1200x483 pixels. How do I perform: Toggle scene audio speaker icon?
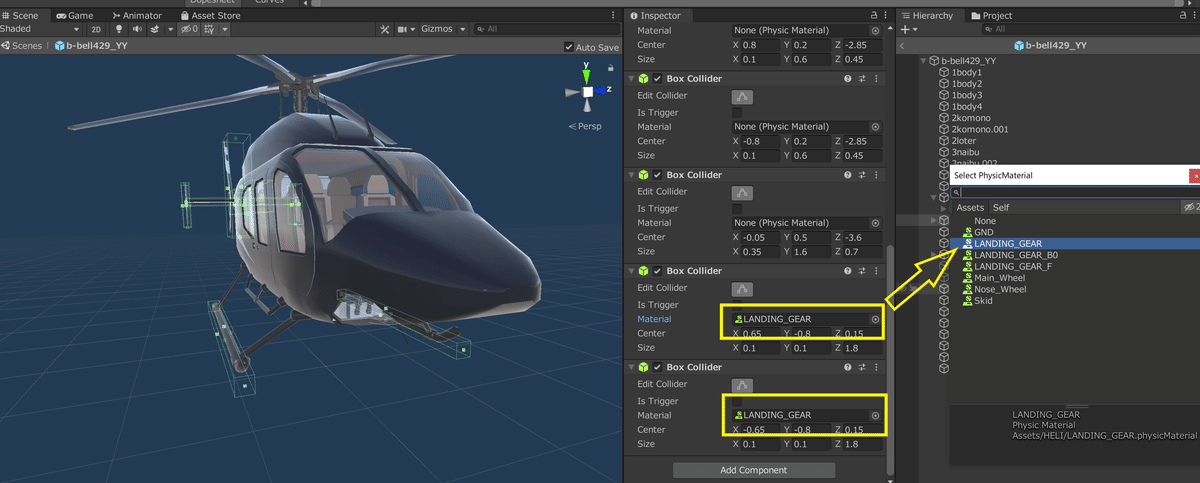point(137,29)
